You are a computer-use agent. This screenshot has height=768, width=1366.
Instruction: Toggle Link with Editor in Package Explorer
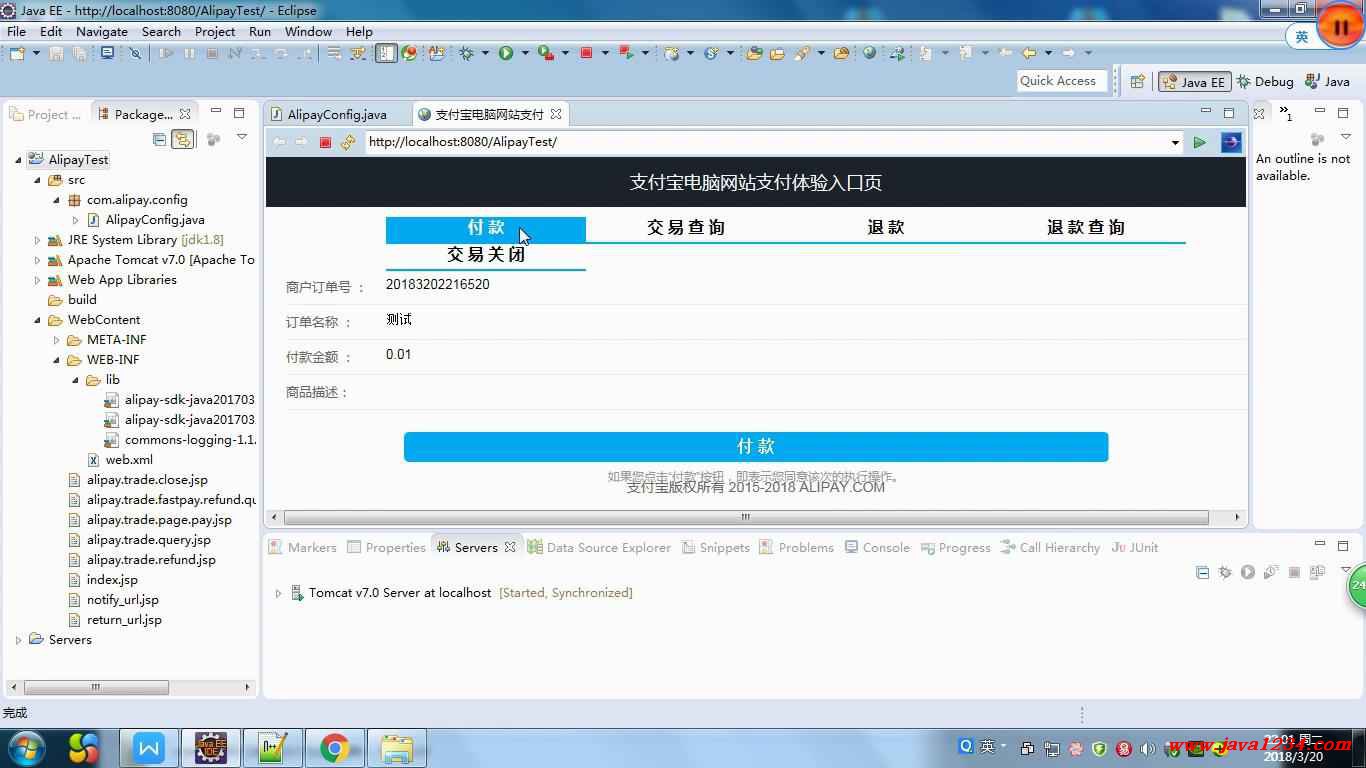click(182, 139)
